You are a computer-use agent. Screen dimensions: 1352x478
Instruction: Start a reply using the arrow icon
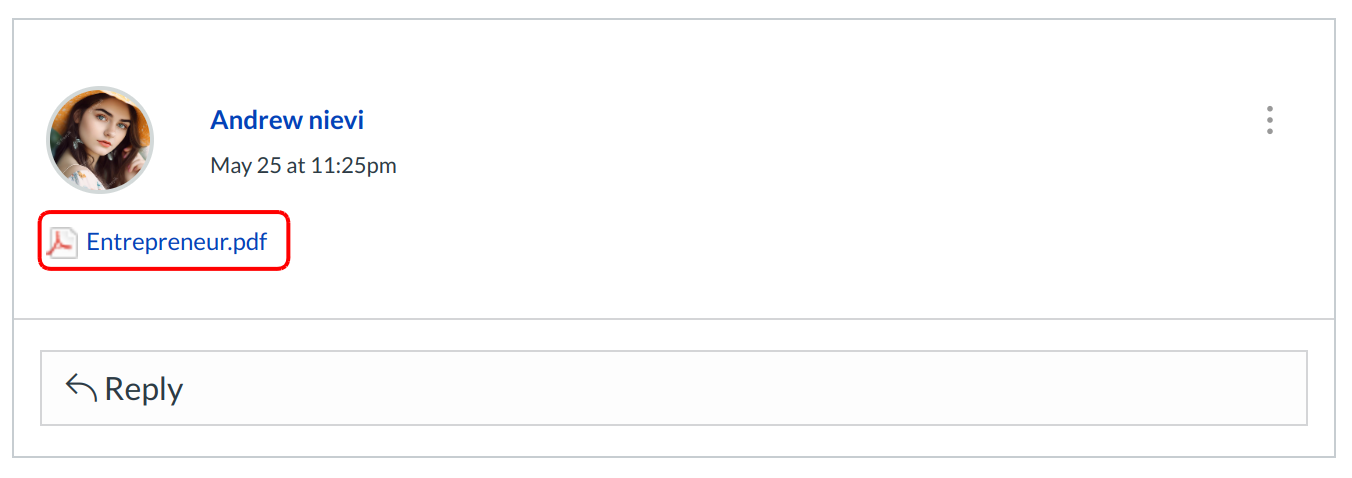click(81, 387)
